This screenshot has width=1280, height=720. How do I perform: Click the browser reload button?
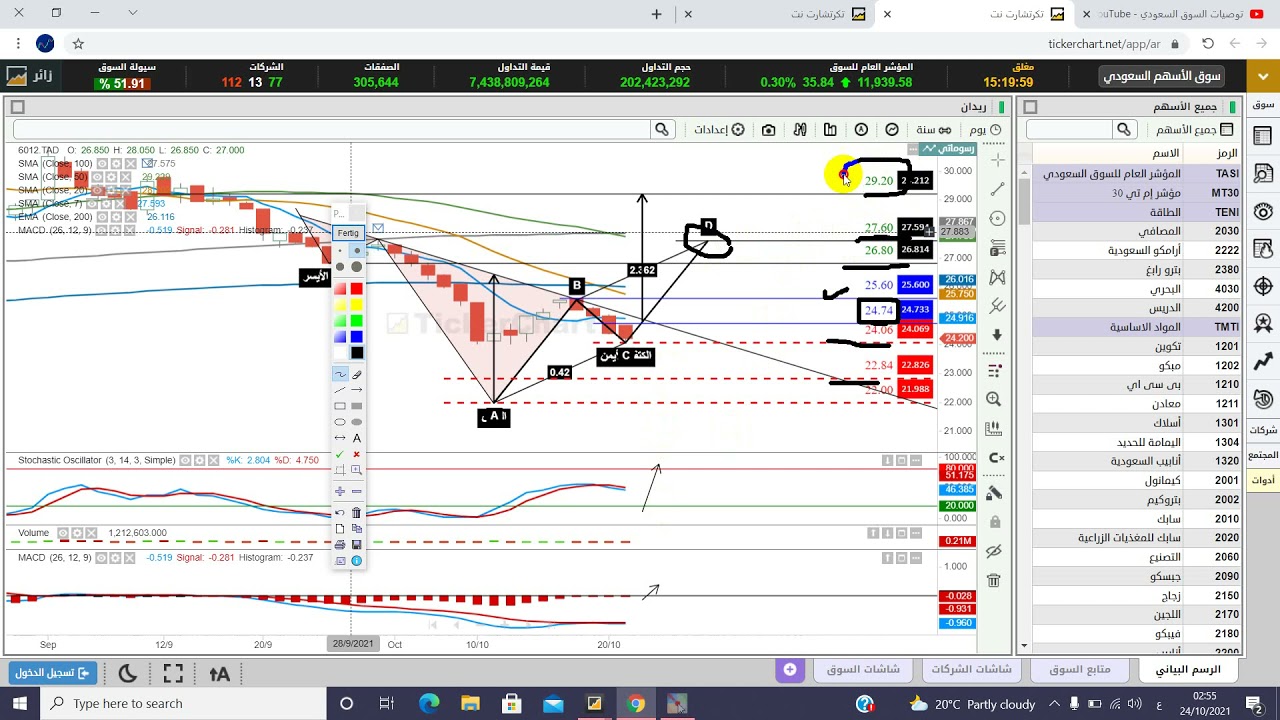1208,44
